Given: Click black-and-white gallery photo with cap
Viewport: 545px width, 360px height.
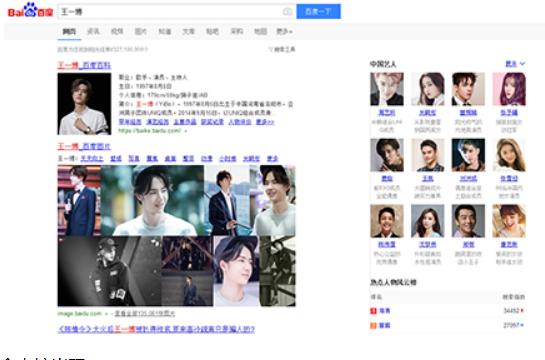Looking at the screenshot, I should [x=109, y=271].
